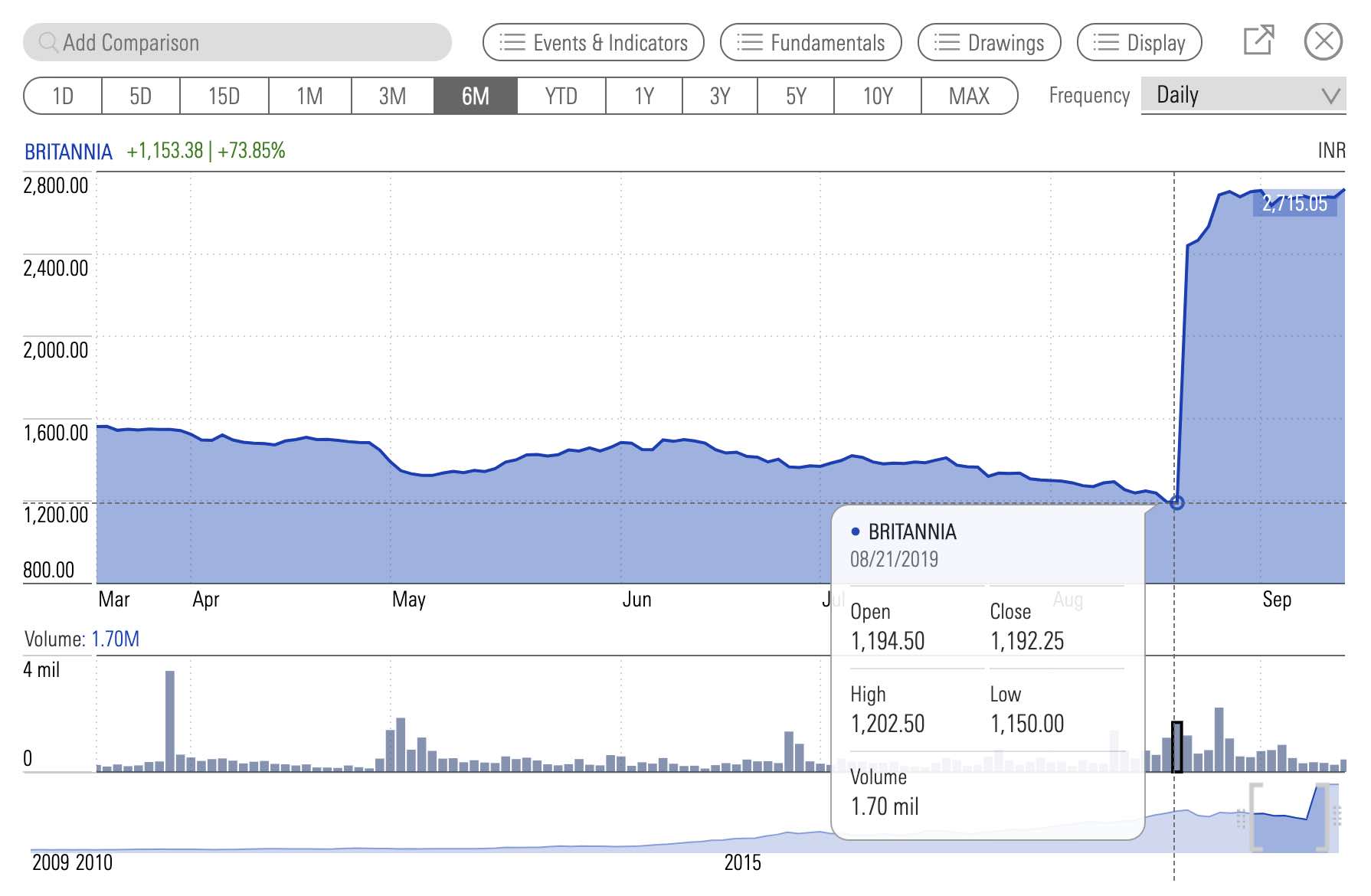
Task: Open the Display menu
Action: pos(1140,42)
